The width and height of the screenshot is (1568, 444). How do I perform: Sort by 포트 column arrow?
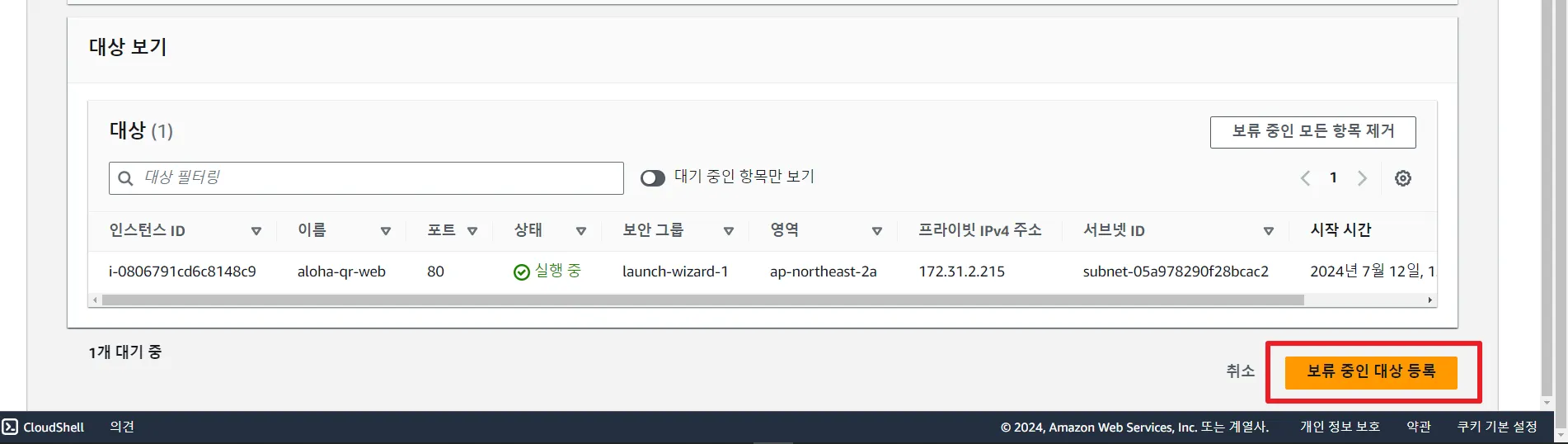coord(472,231)
